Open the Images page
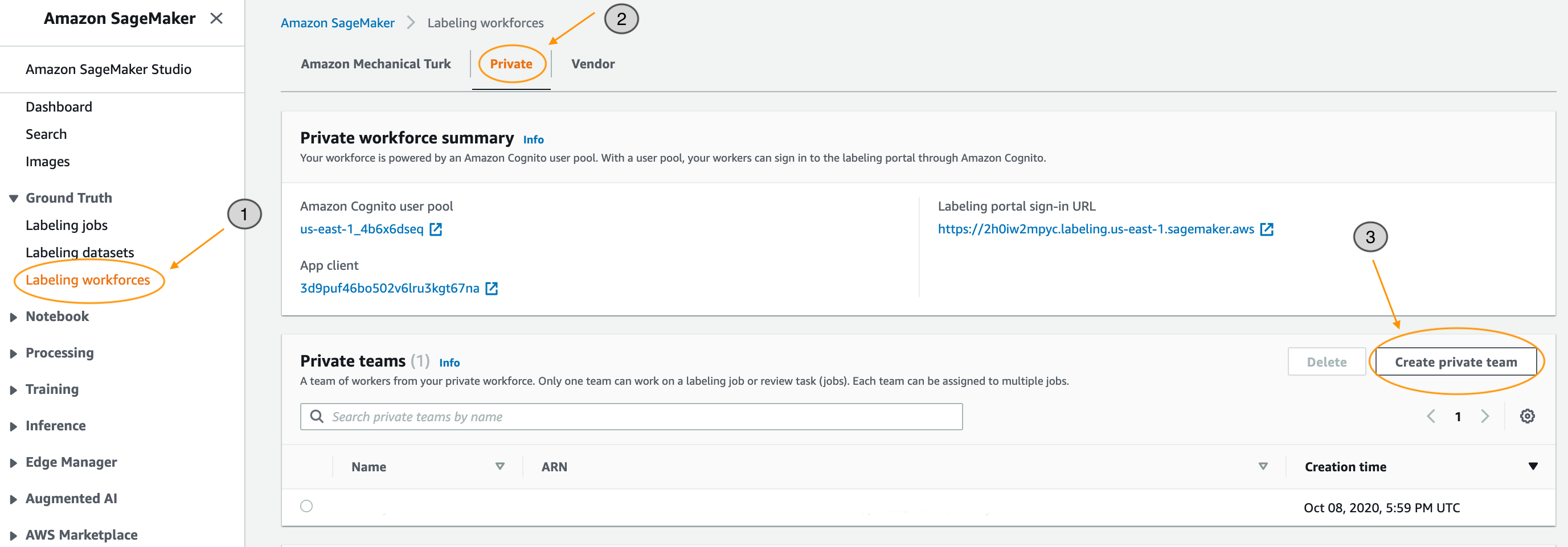 [47, 162]
